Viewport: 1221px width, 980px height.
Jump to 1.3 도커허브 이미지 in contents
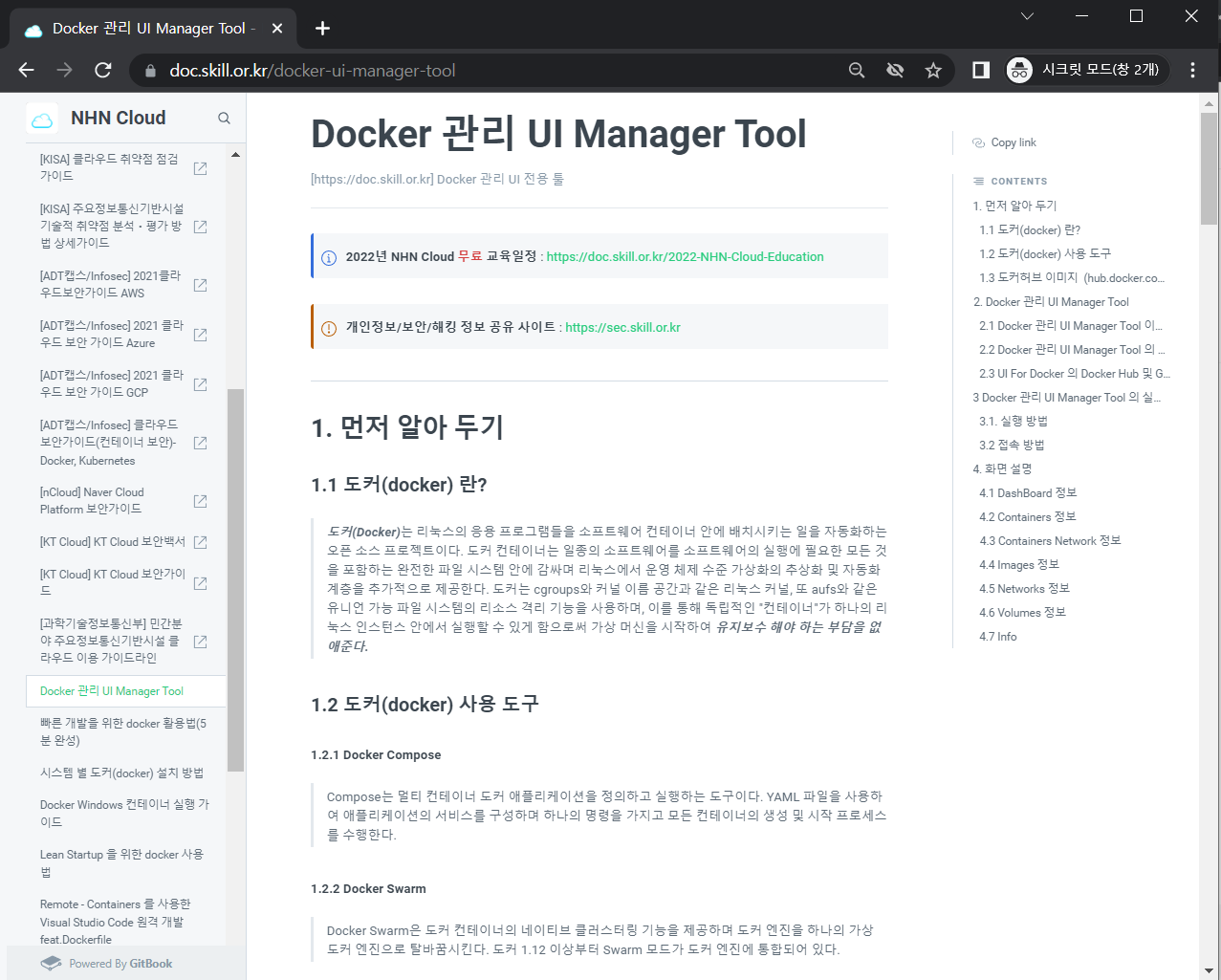coord(1072,277)
